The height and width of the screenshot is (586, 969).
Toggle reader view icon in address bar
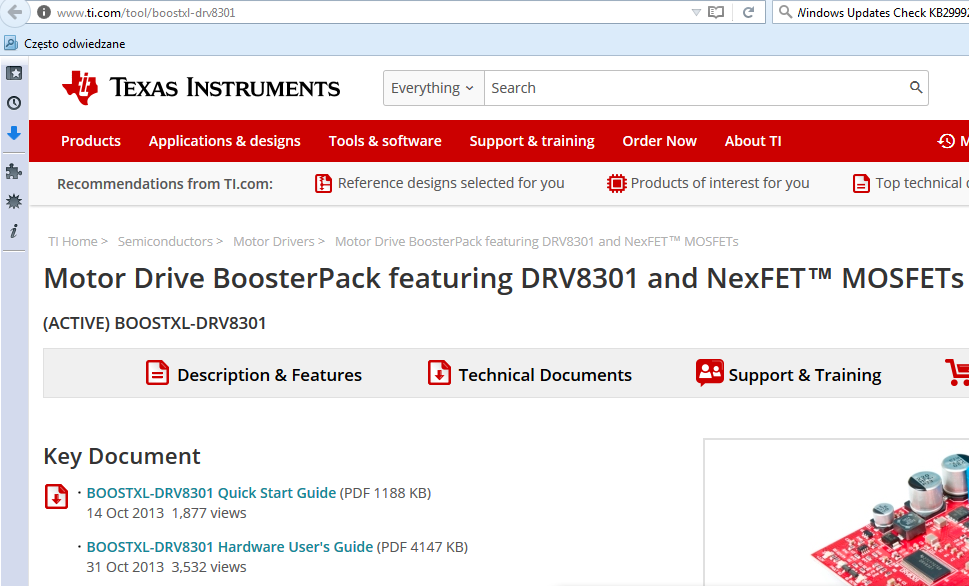pos(716,12)
